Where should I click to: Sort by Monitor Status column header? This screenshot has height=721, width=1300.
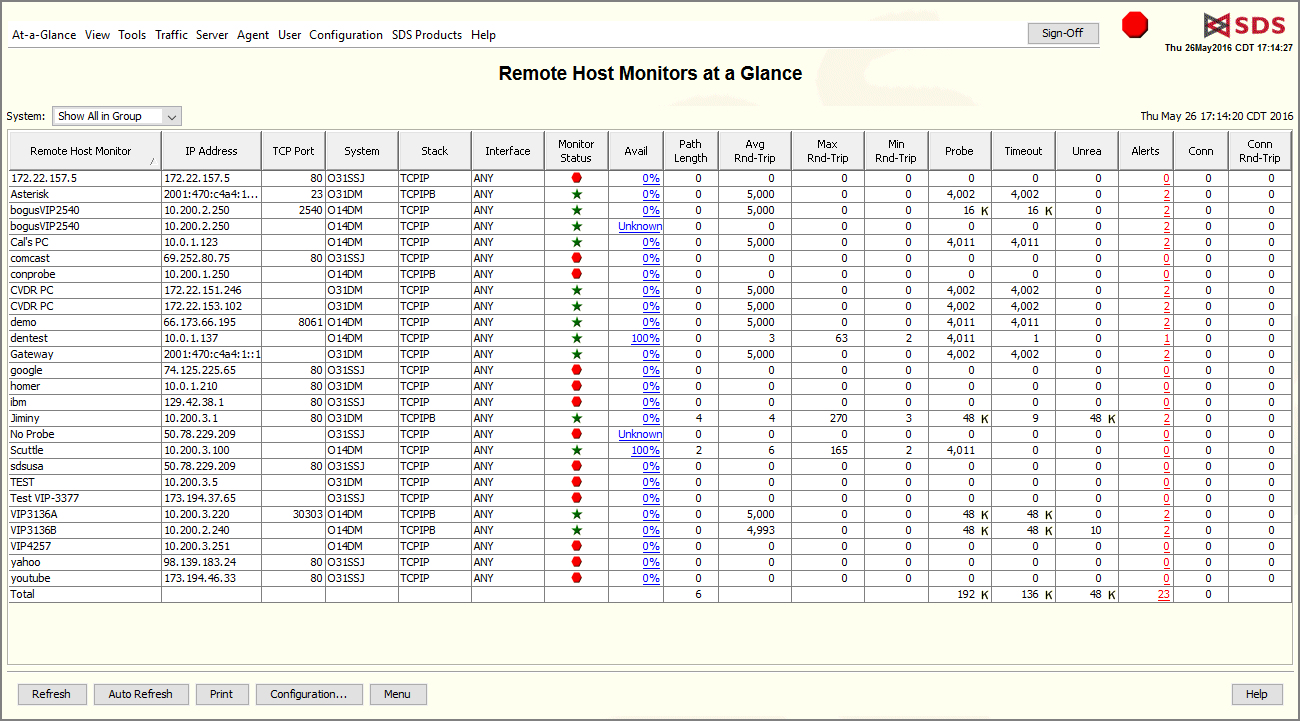click(576, 151)
